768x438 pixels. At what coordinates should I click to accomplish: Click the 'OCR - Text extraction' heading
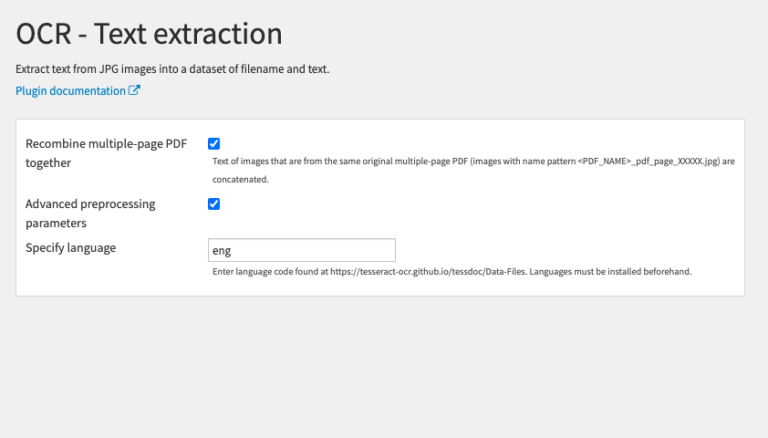tap(149, 33)
